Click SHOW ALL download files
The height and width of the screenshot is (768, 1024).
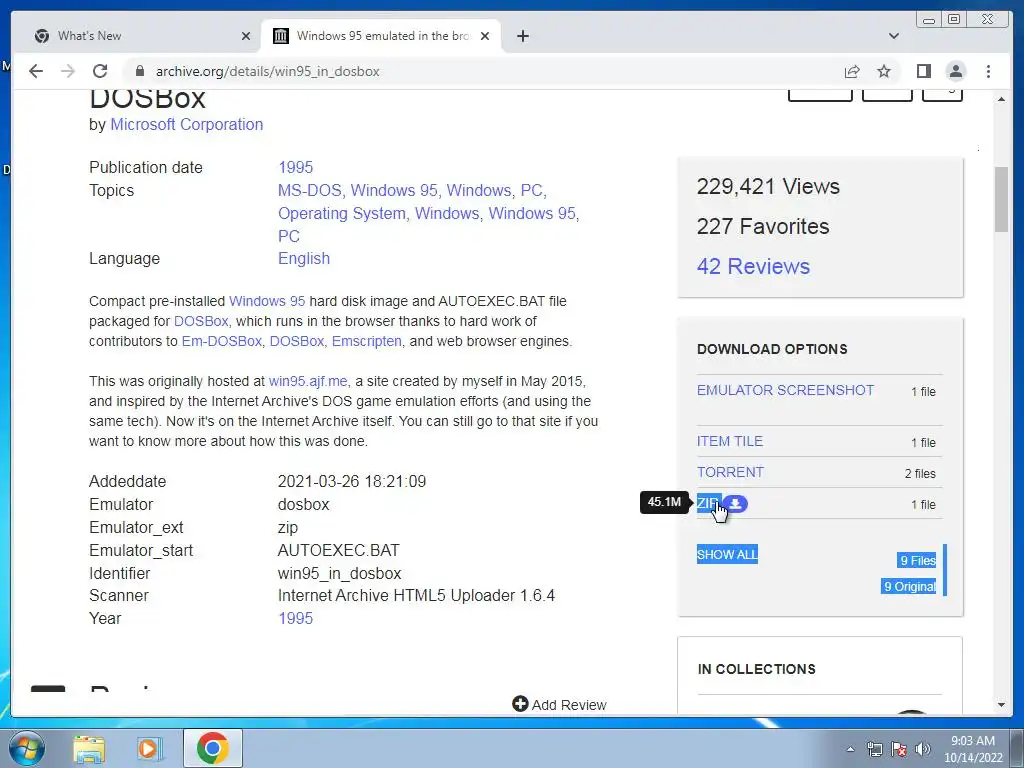click(x=727, y=554)
